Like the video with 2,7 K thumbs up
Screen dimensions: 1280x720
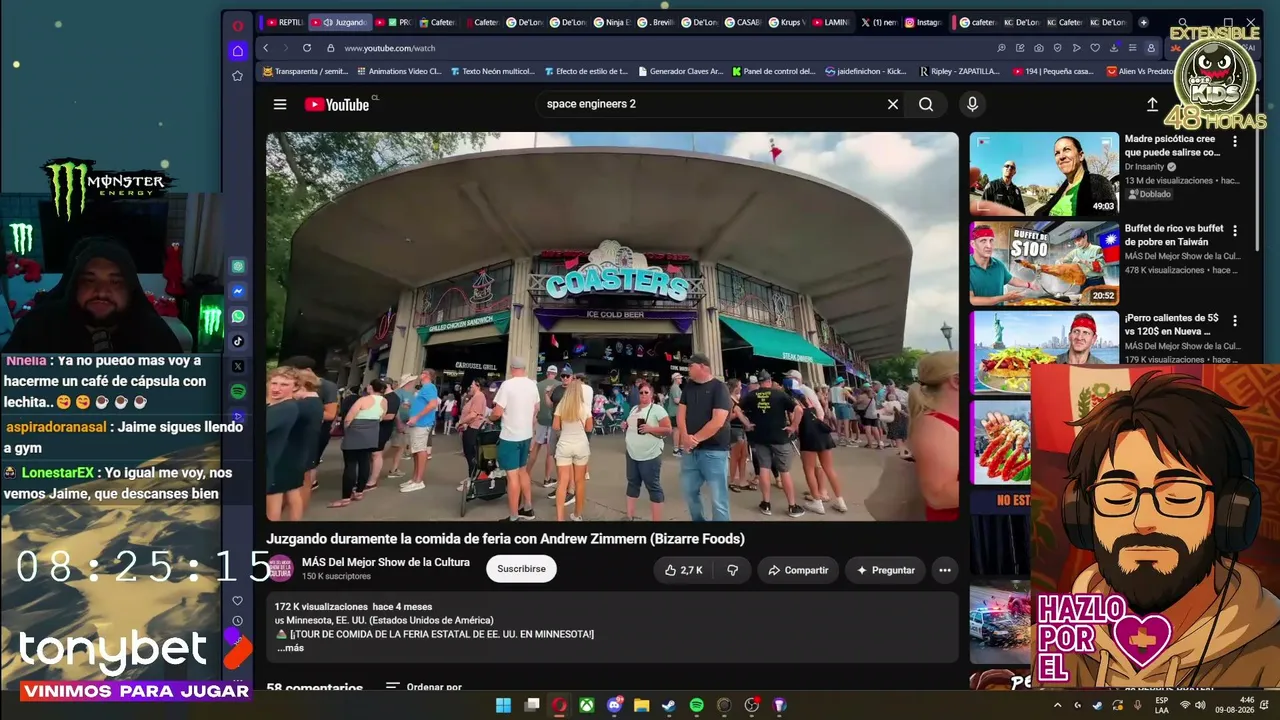click(x=684, y=570)
